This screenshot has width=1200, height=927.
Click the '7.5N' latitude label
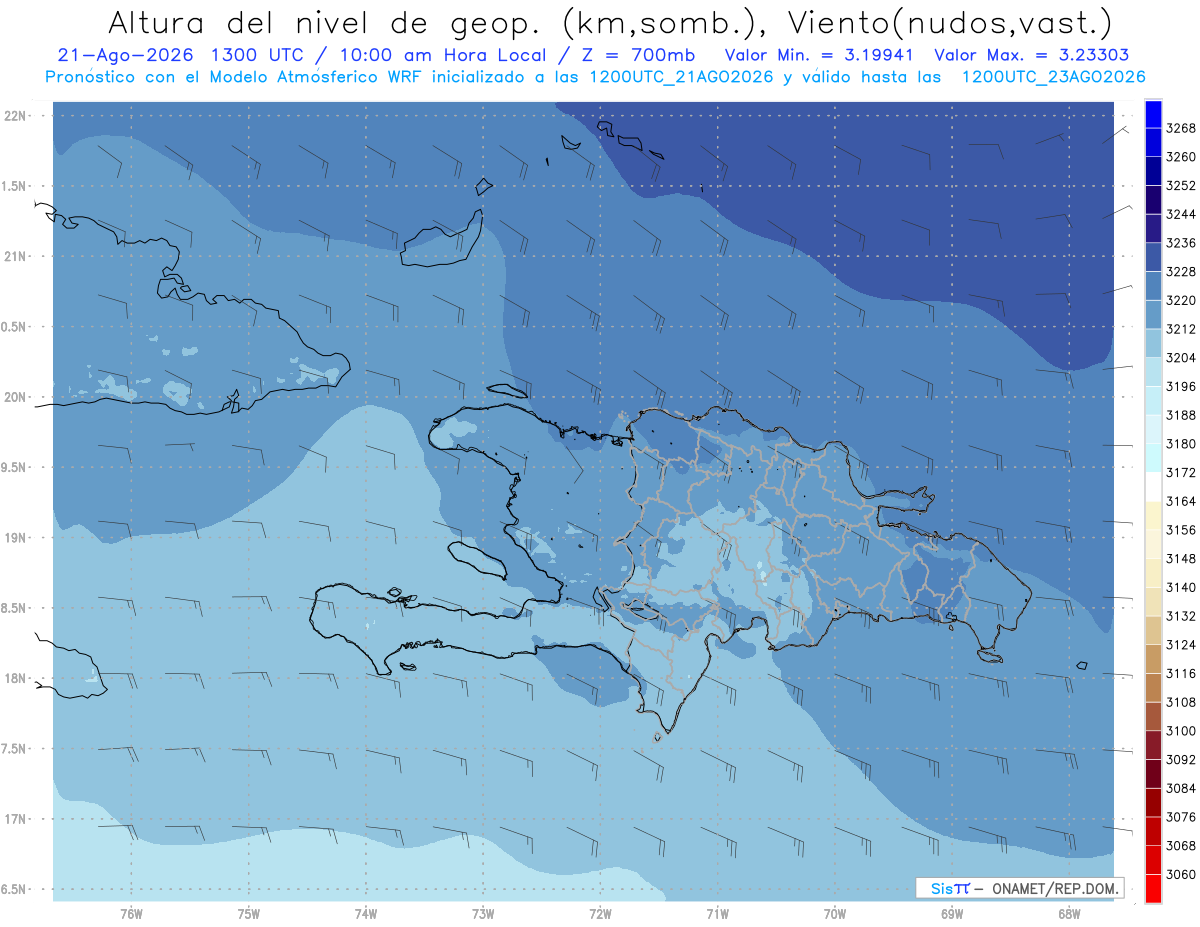[x=12, y=748]
